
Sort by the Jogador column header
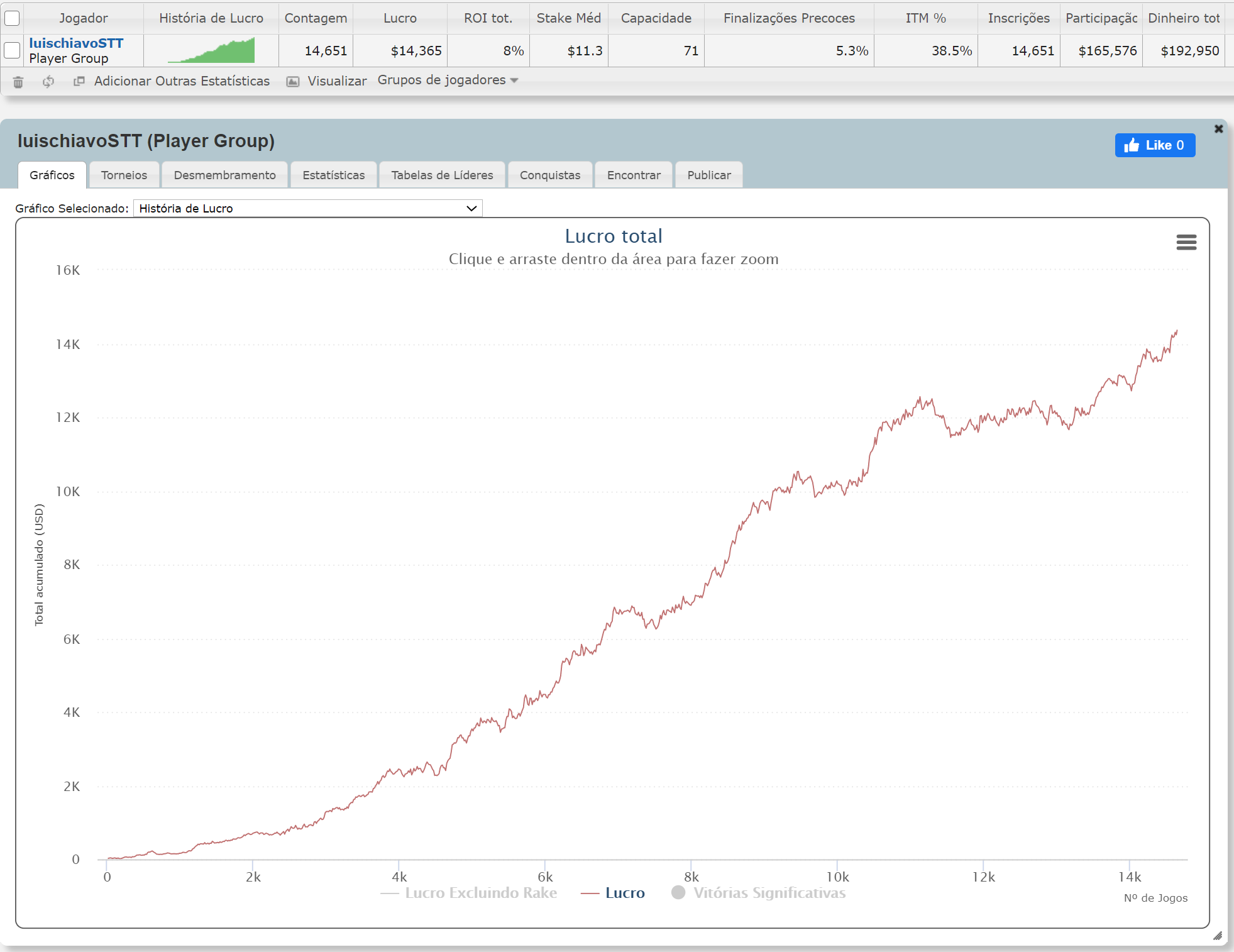point(84,18)
